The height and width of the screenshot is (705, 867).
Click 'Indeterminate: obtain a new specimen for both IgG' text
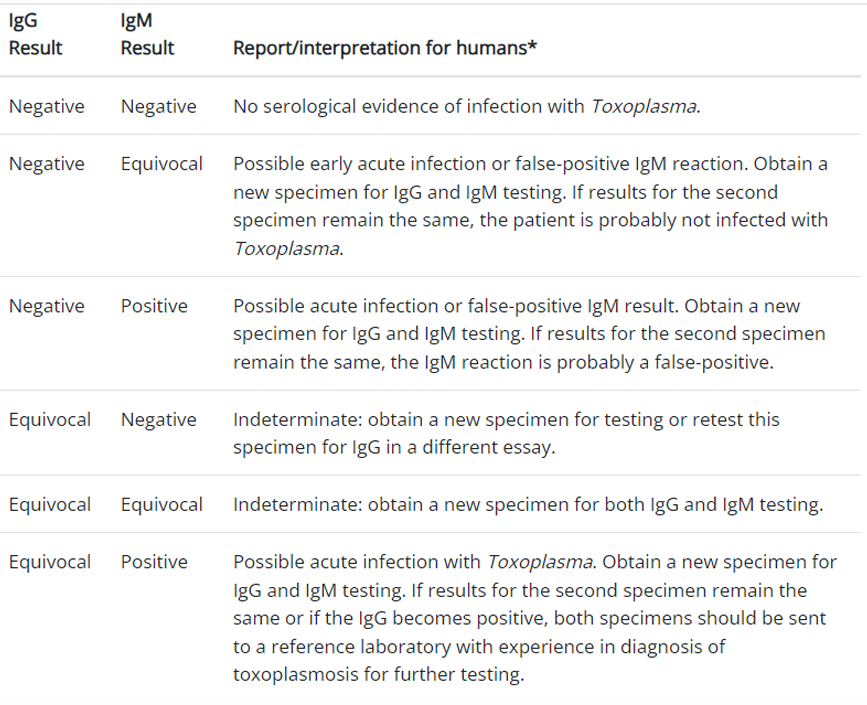[456, 504]
